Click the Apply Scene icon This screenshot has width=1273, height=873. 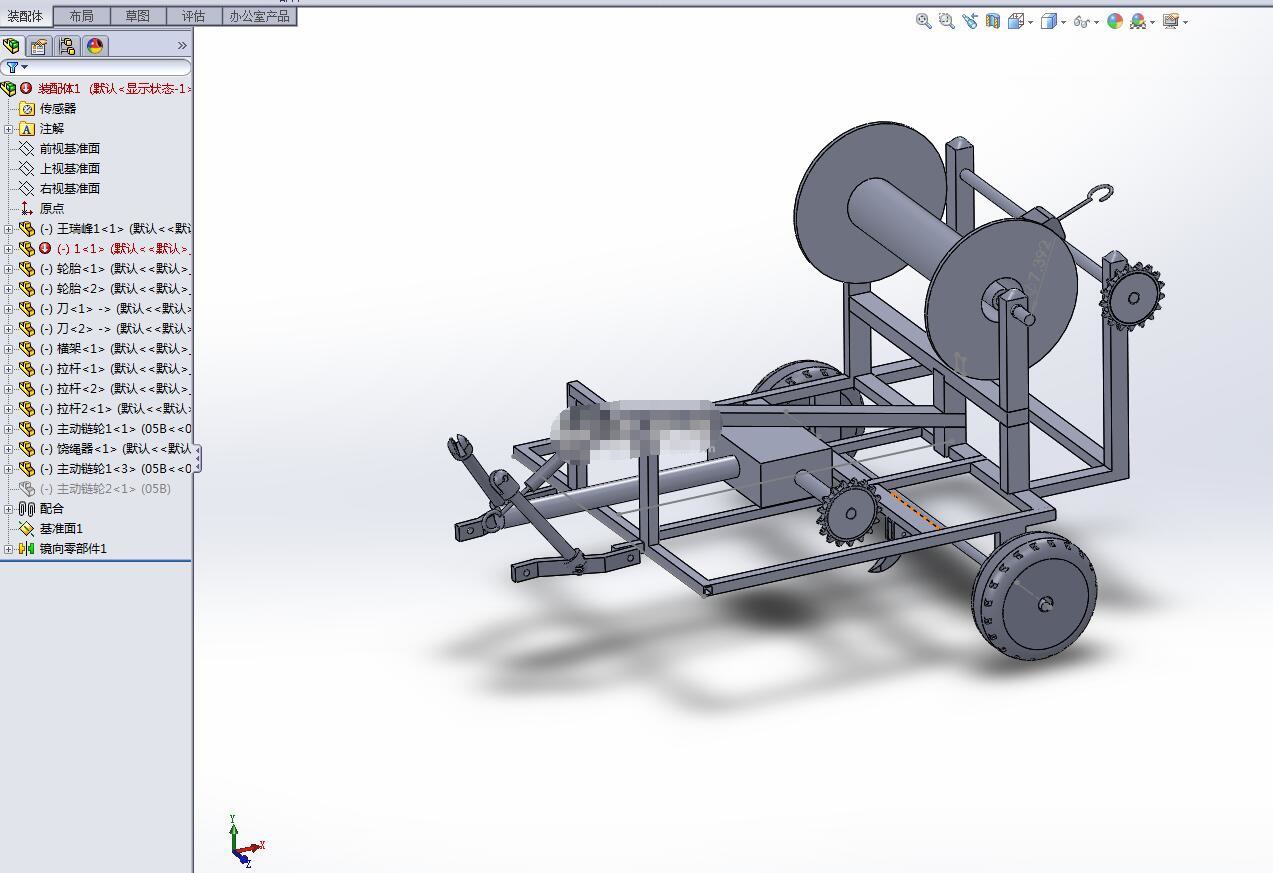[1138, 21]
